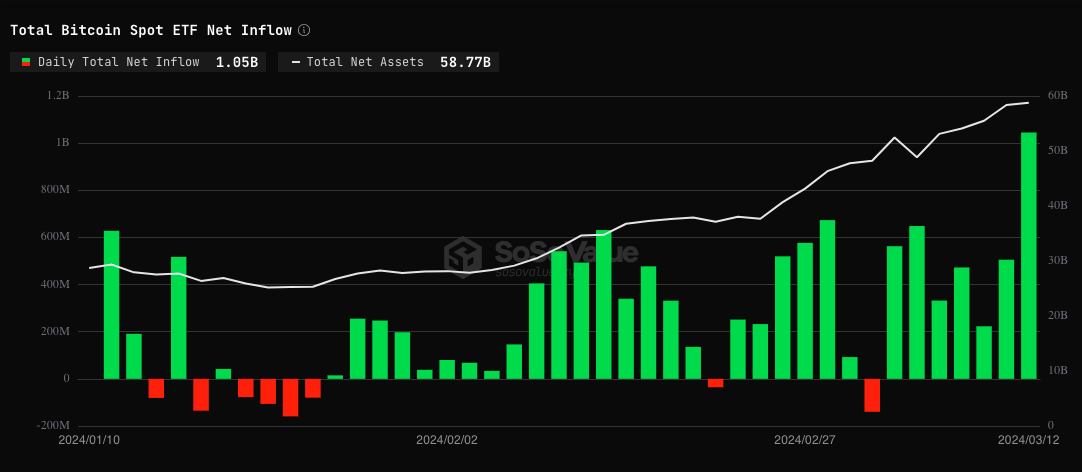
Task: Click the info icon beside the chart title
Action: pyautogui.click(x=304, y=30)
